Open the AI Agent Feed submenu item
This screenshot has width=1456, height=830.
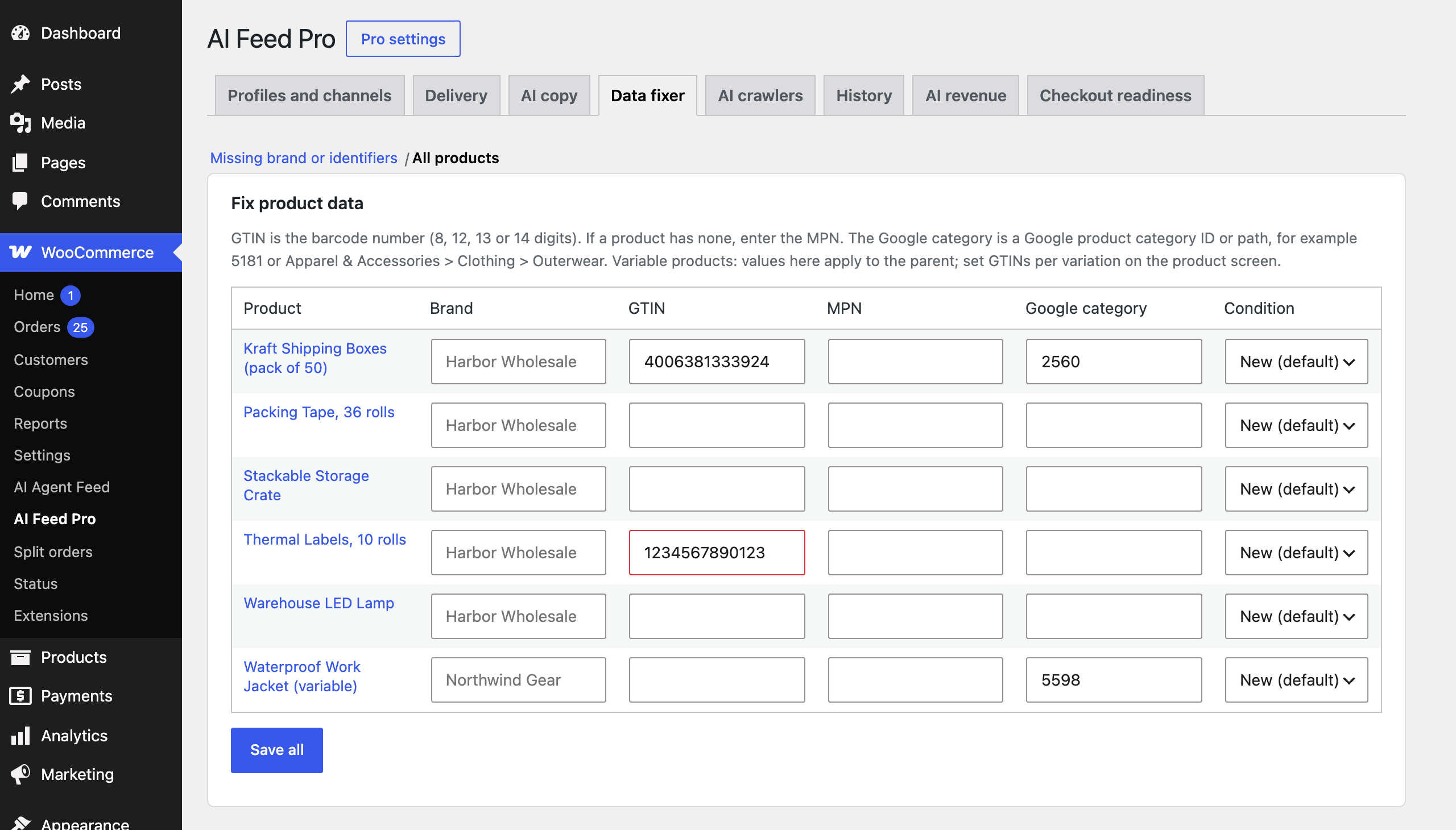click(x=61, y=487)
